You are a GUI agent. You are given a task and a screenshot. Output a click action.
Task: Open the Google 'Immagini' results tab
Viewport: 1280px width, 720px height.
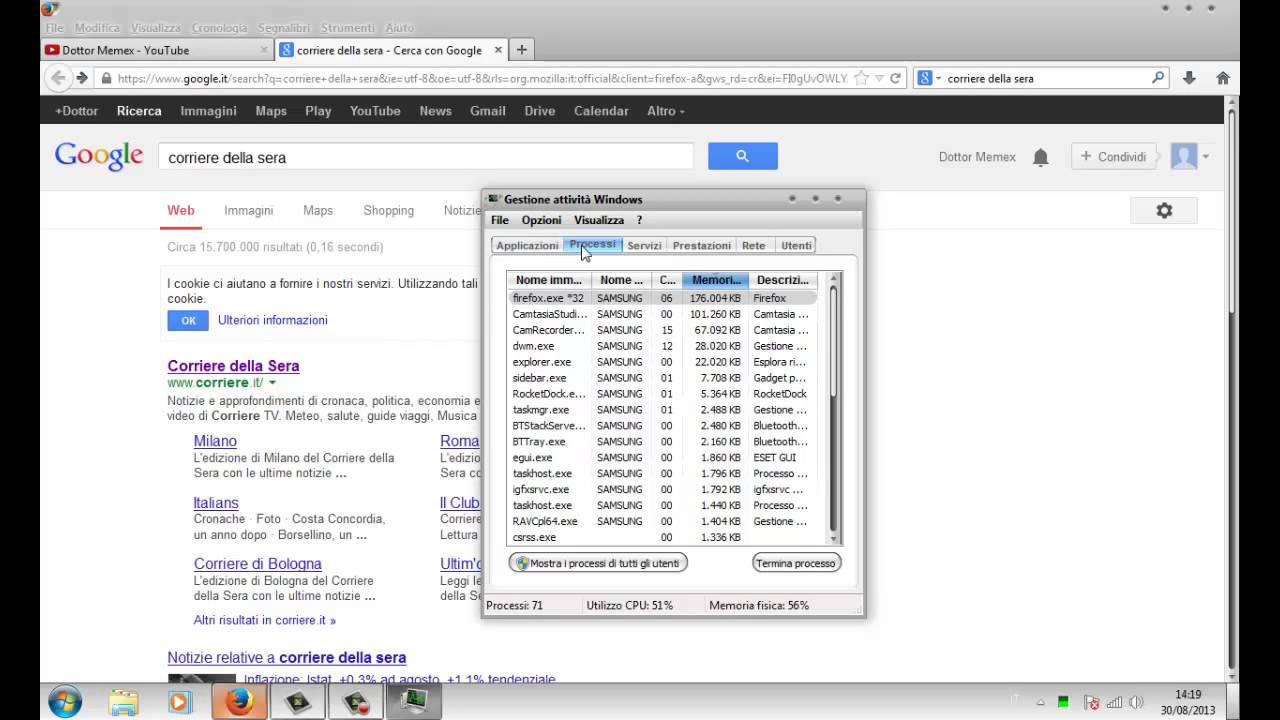coord(248,211)
